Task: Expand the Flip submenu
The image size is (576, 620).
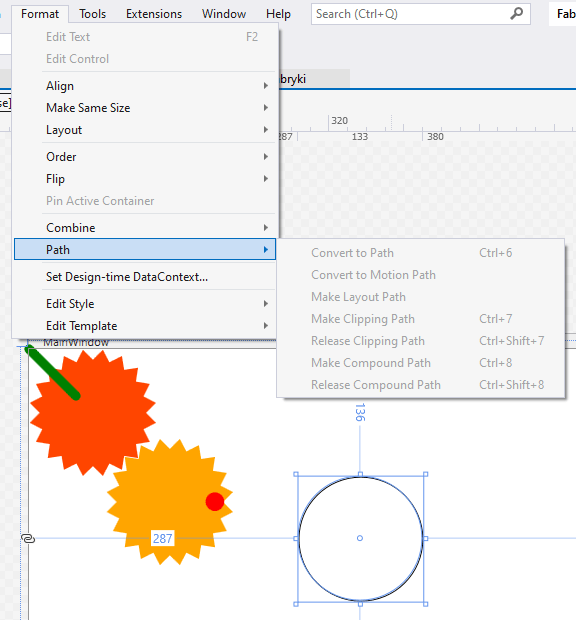Action: click(145, 179)
